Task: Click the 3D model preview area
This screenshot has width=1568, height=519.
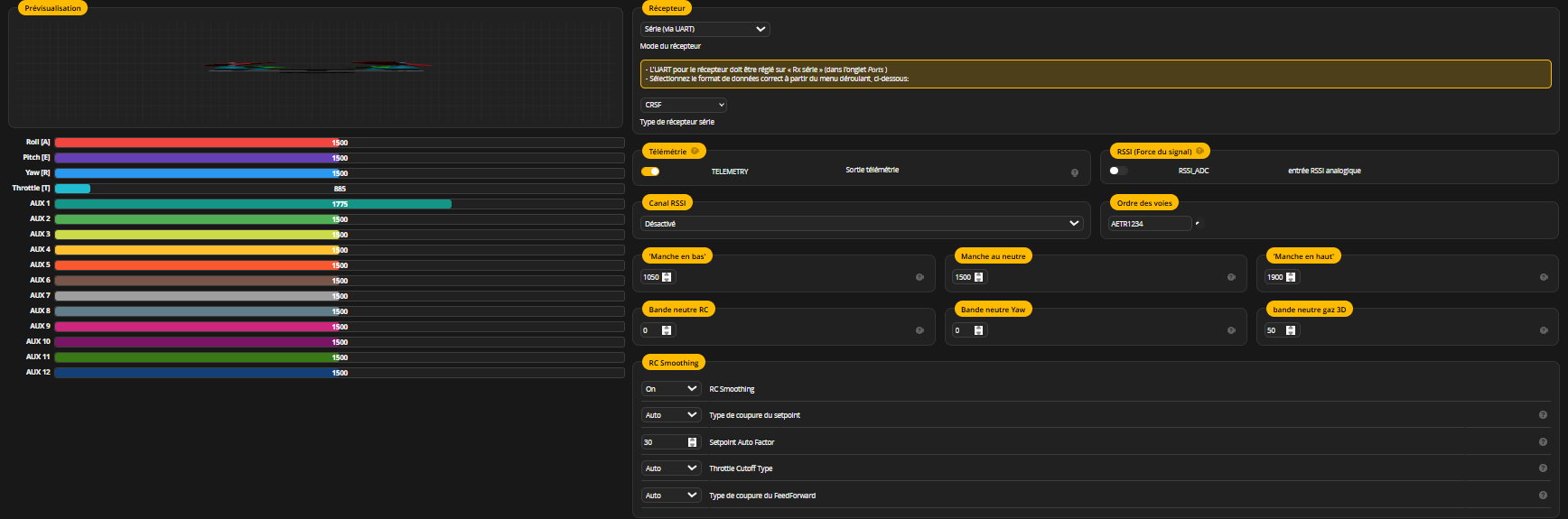Action: pyautogui.click(x=316, y=68)
